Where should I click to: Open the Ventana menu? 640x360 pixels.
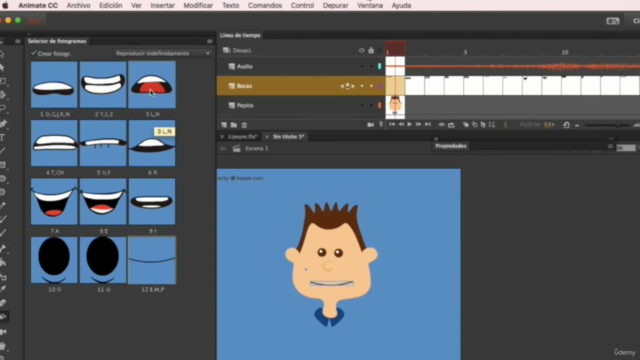coord(370,5)
